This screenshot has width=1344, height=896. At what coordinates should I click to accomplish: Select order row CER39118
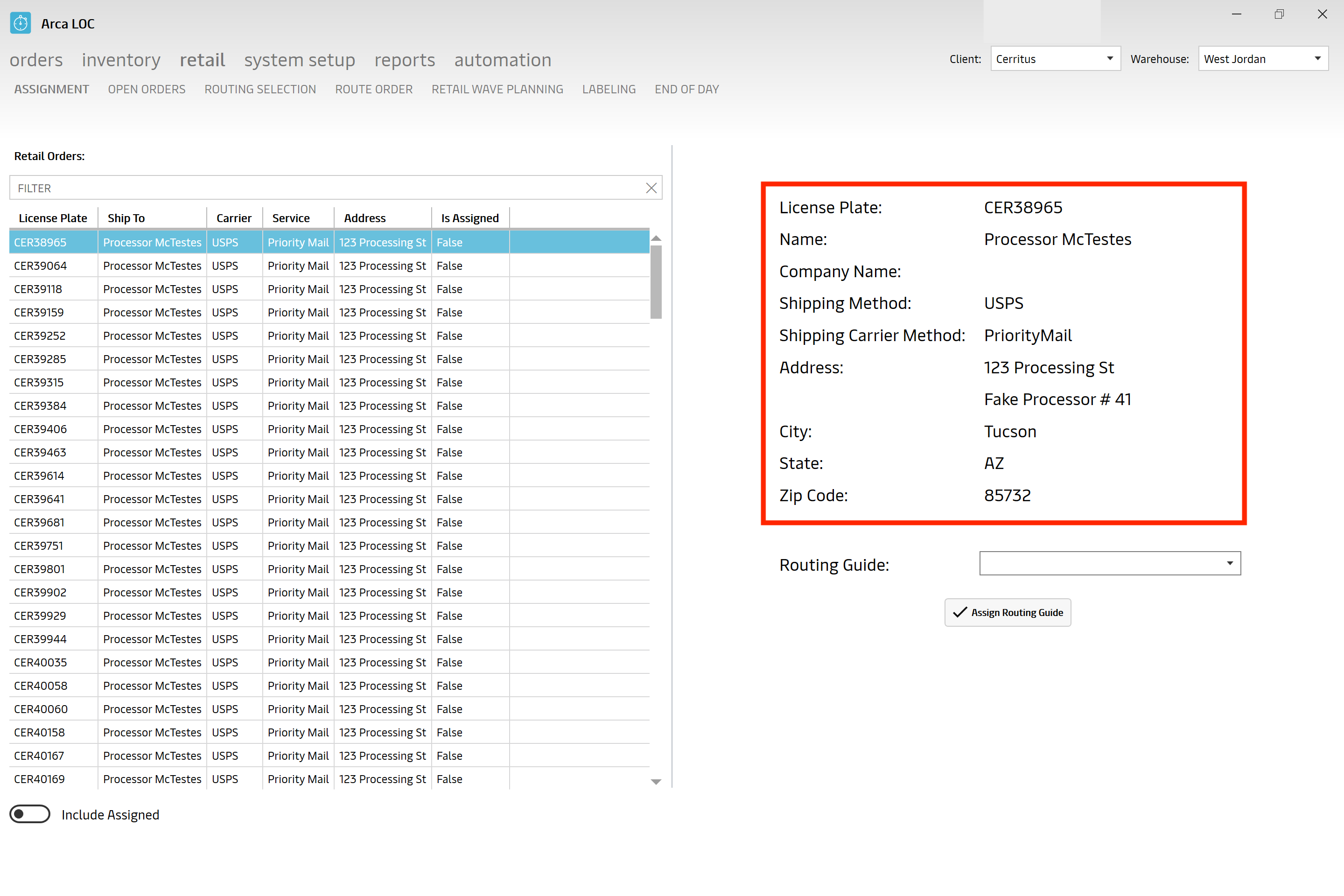click(329, 289)
